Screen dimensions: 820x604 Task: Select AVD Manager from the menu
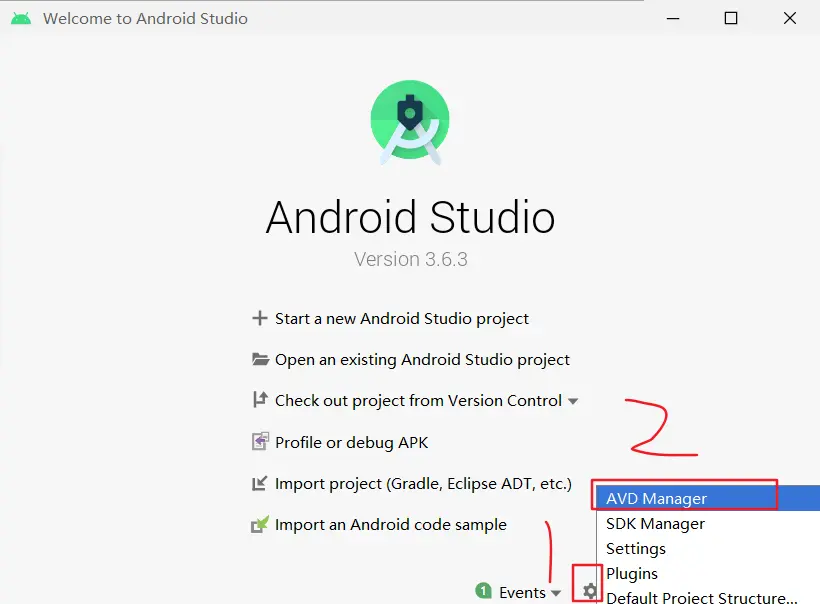click(x=708, y=498)
